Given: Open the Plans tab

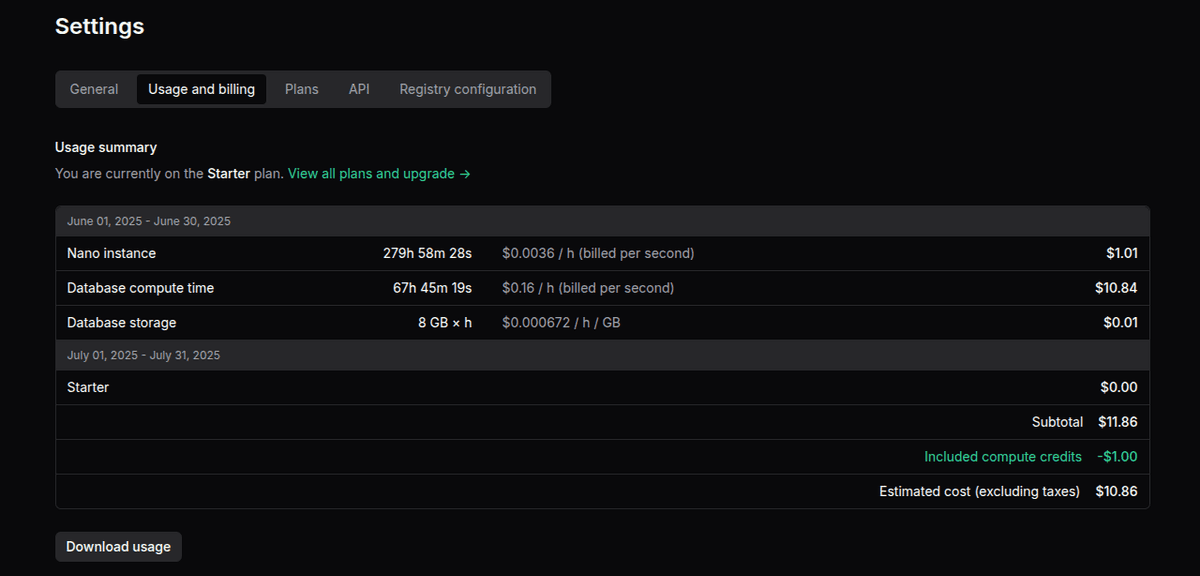Looking at the screenshot, I should click(301, 89).
